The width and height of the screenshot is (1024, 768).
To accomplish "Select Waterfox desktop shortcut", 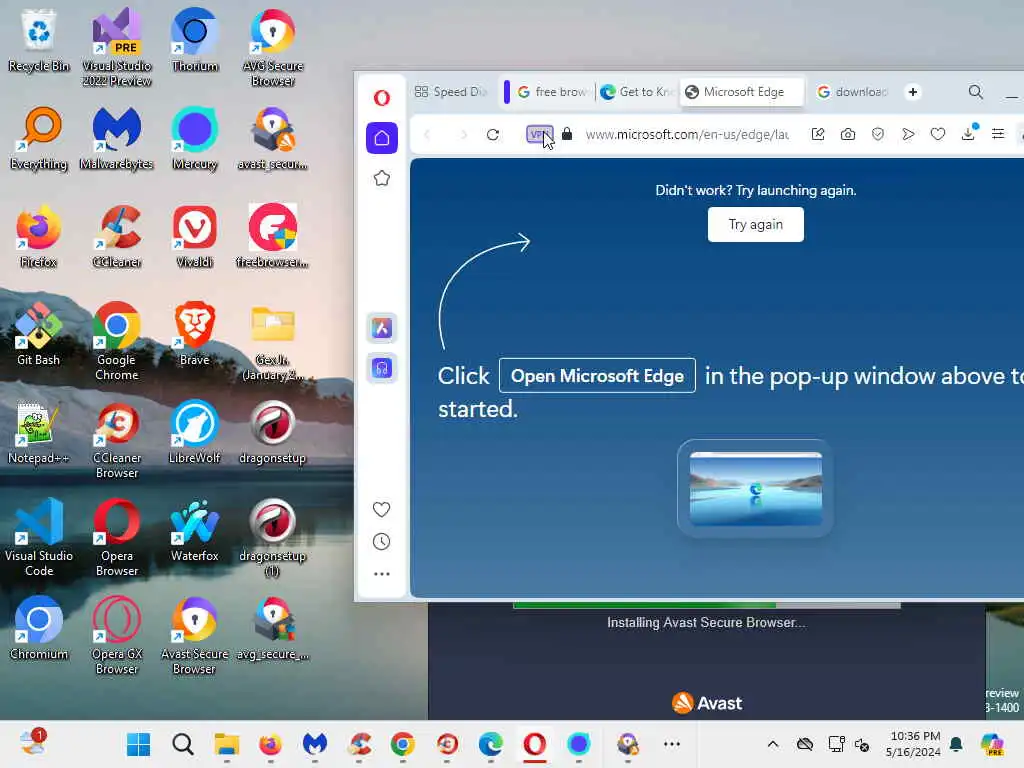I will 195,530.
